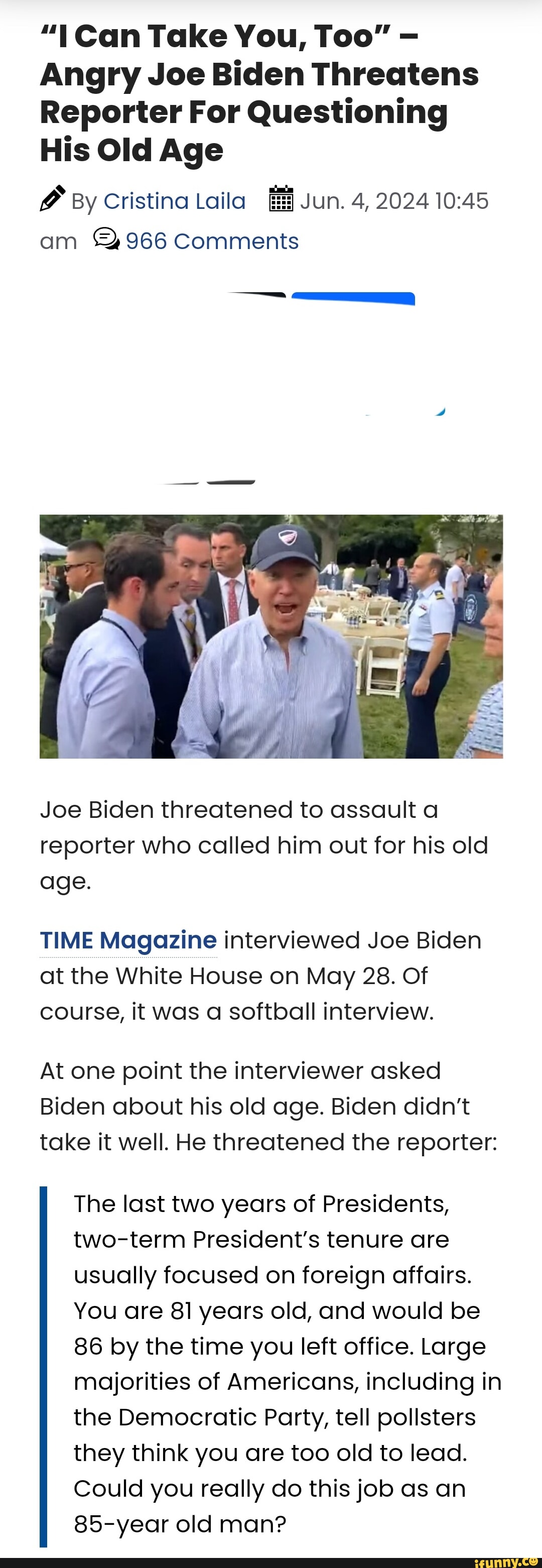Click the Biden lawn event photo
The height and width of the screenshot is (1568, 542).
coord(272,636)
